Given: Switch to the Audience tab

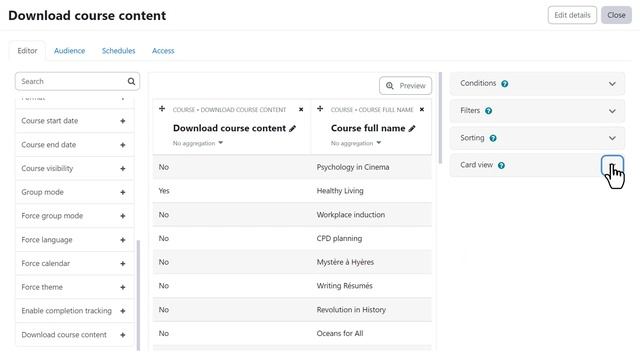Looking at the screenshot, I should click(x=69, y=51).
